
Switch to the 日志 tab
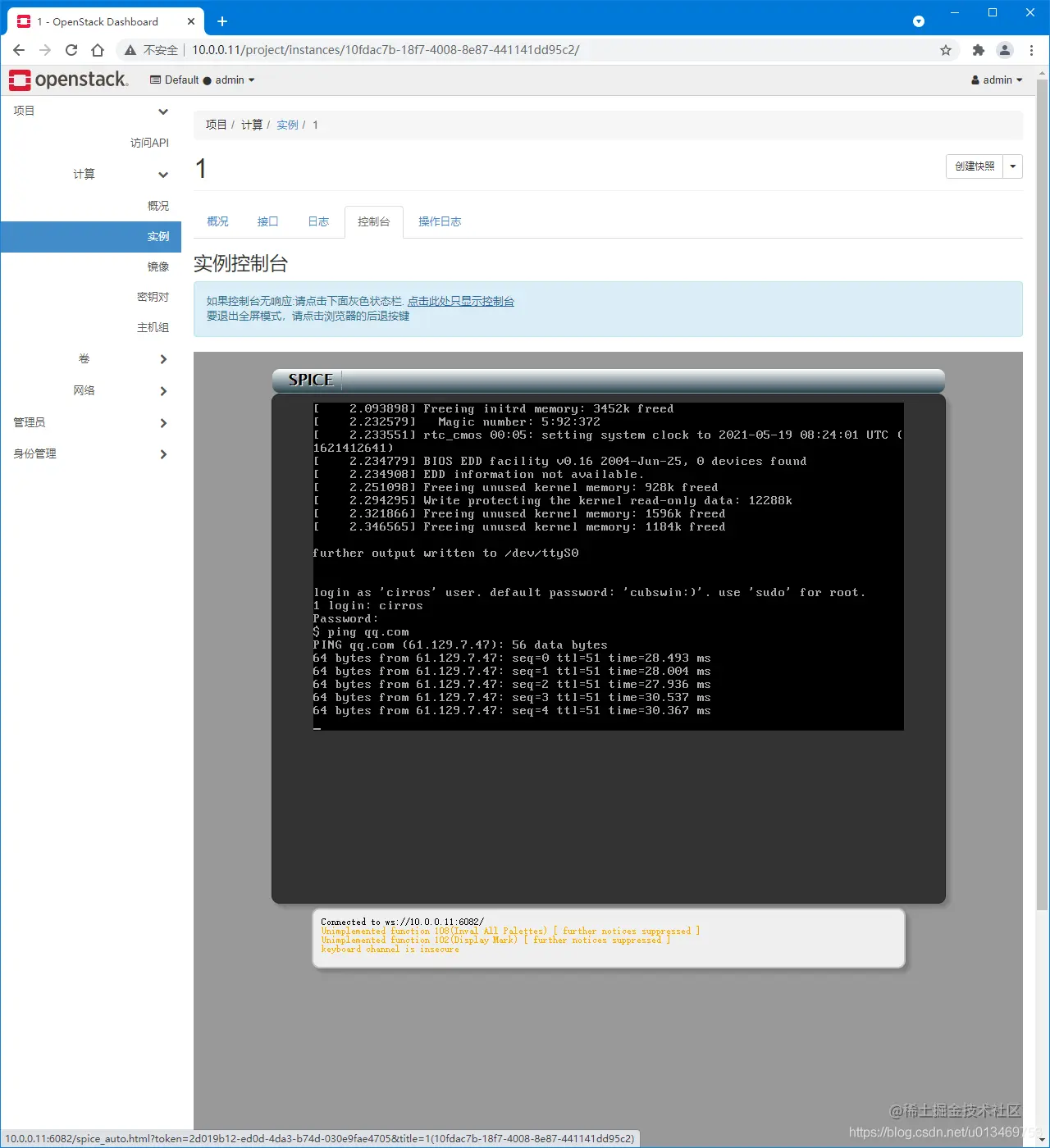click(318, 221)
